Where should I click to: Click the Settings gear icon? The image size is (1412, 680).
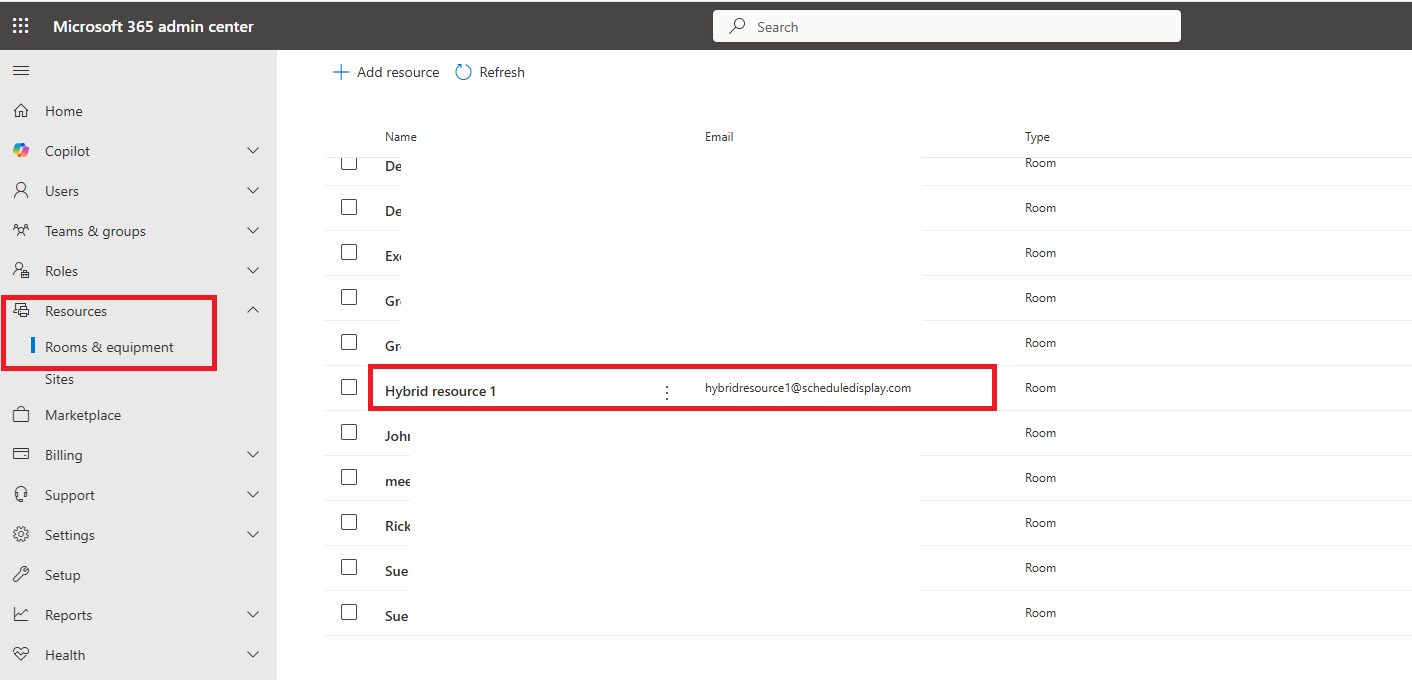(x=21, y=535)
